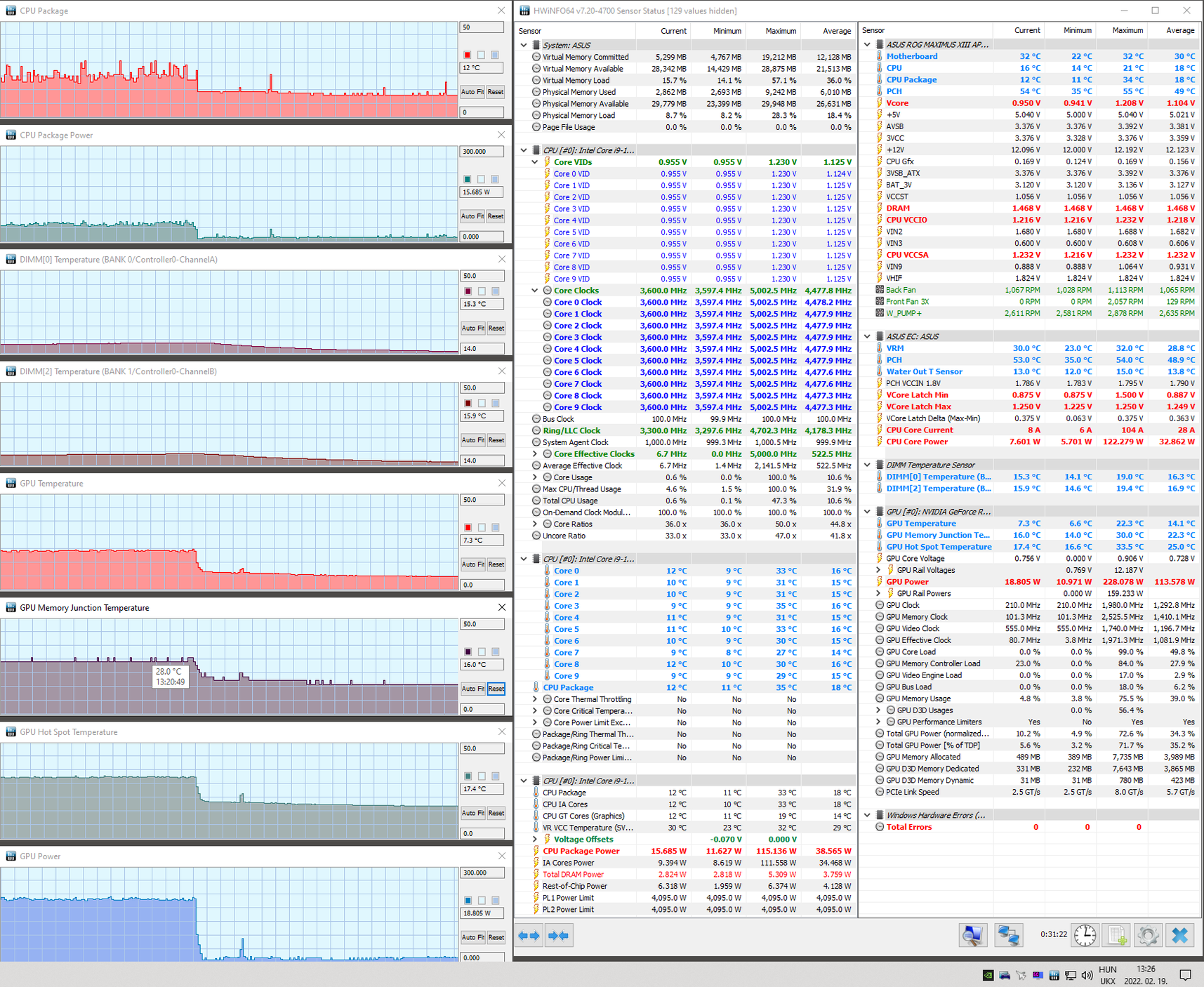Click Reset in DIMM[0] Temperature graph
The image size is (1204, 987).
(496, 328)
